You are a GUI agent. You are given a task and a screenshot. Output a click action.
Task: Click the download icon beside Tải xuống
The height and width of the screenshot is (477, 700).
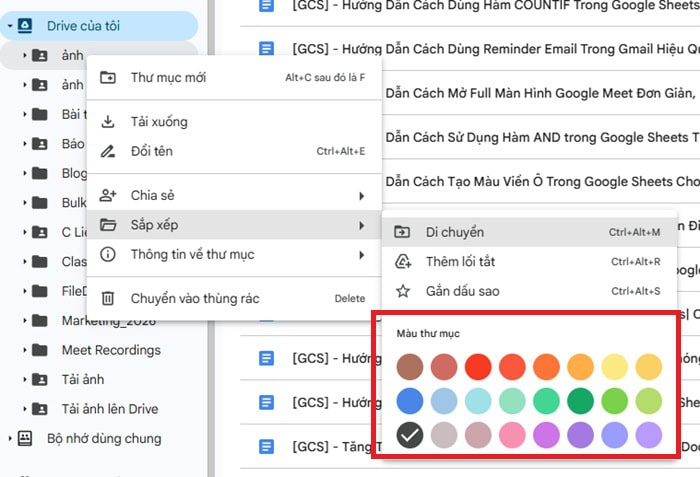click(108, 122)
